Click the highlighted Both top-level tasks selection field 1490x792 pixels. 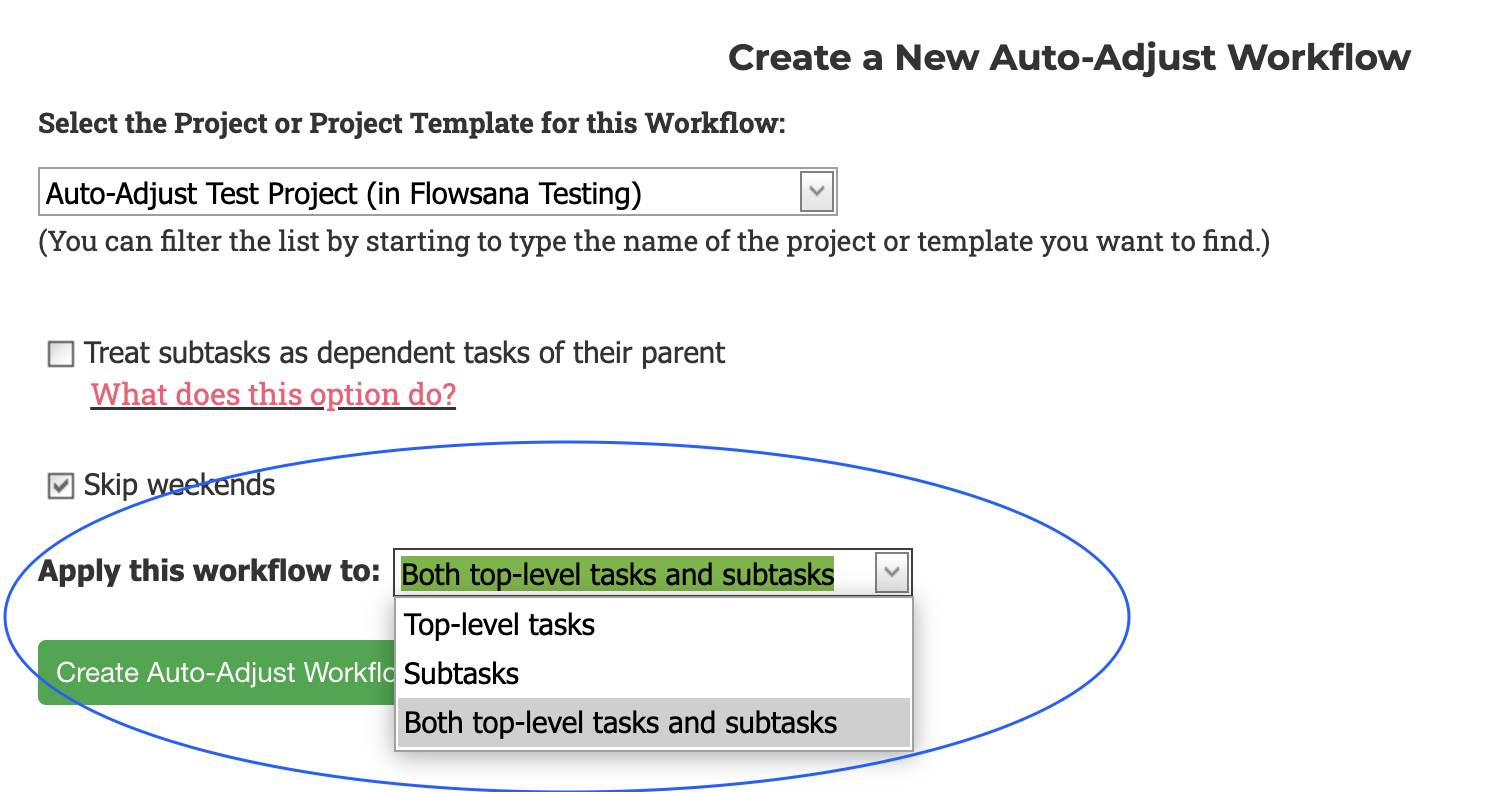tap(617, 574)
